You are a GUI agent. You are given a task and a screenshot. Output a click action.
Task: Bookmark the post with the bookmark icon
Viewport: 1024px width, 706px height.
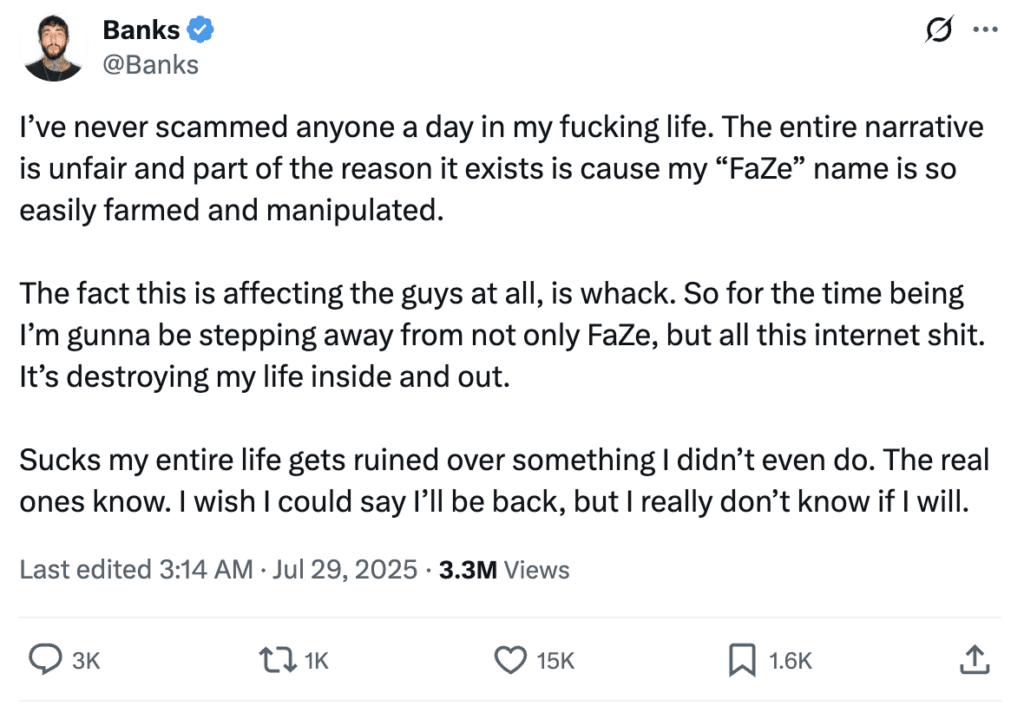741,659
